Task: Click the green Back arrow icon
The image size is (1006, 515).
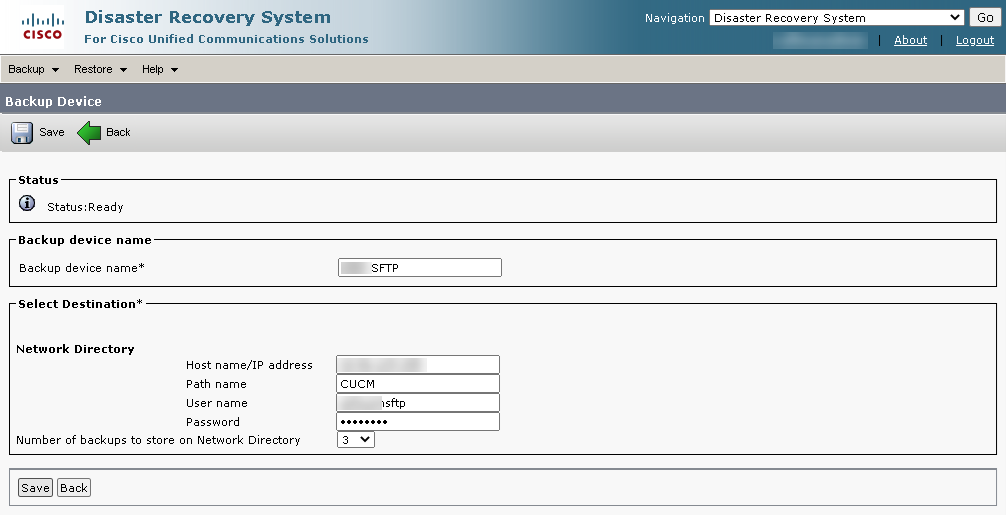Action: 89,133
